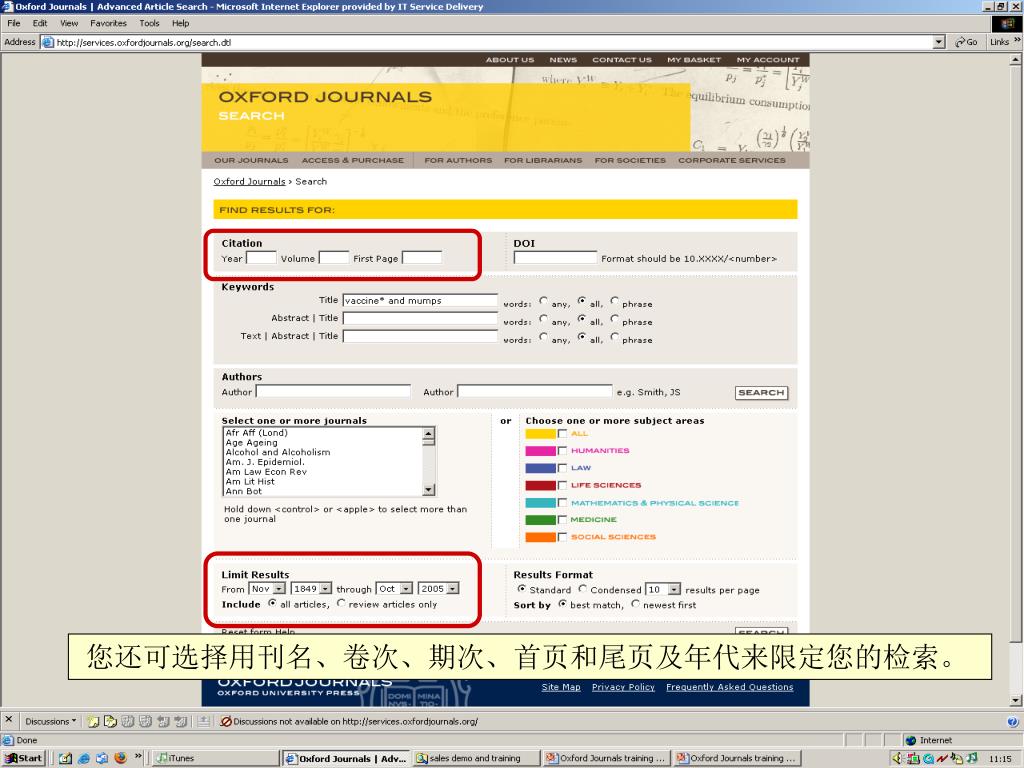Launch Outlook Express from quick launch
This screenshot has height=768, width=1024.
[102, 758]
